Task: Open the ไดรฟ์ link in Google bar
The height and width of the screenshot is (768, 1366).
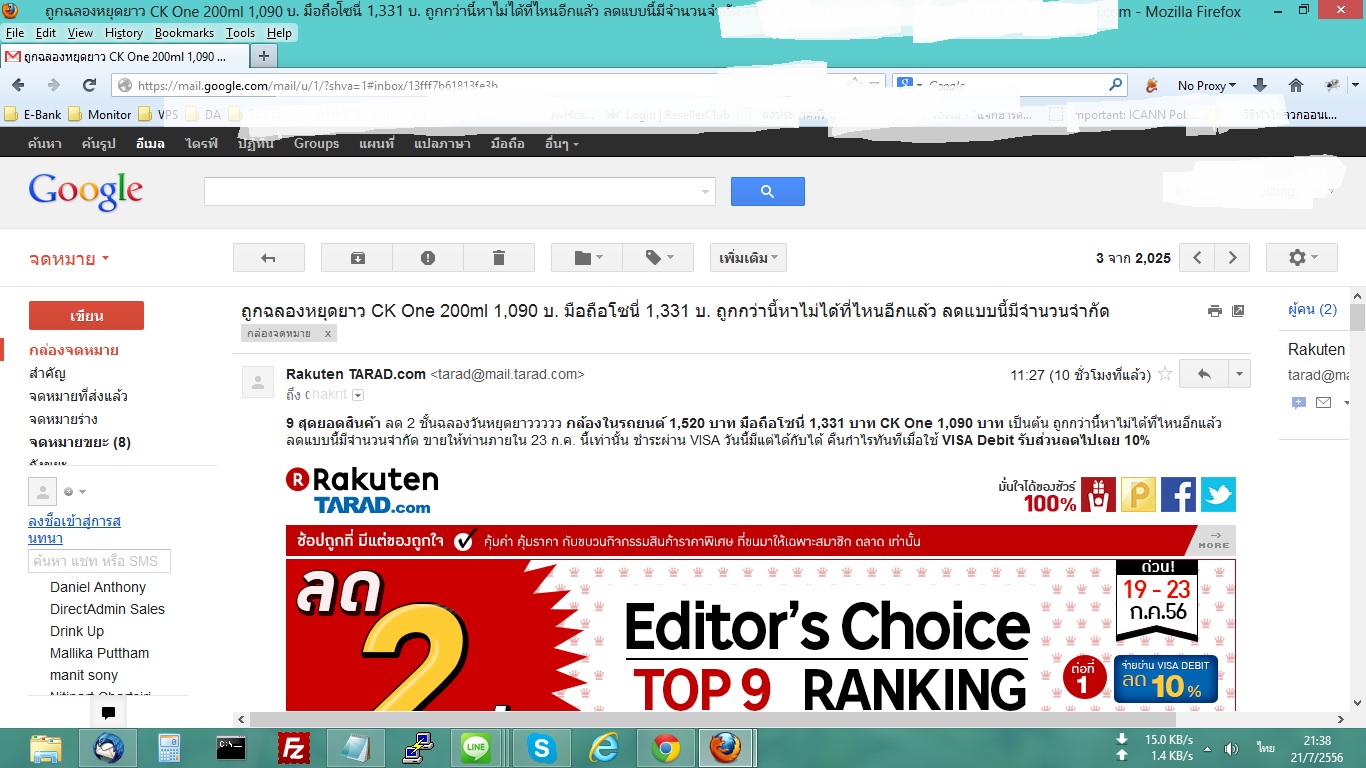Action: [x=201, y=143]
